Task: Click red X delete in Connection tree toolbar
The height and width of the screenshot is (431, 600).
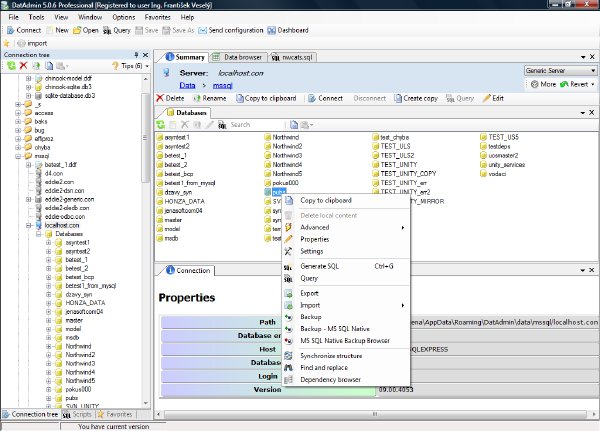Action: point(24,66)
